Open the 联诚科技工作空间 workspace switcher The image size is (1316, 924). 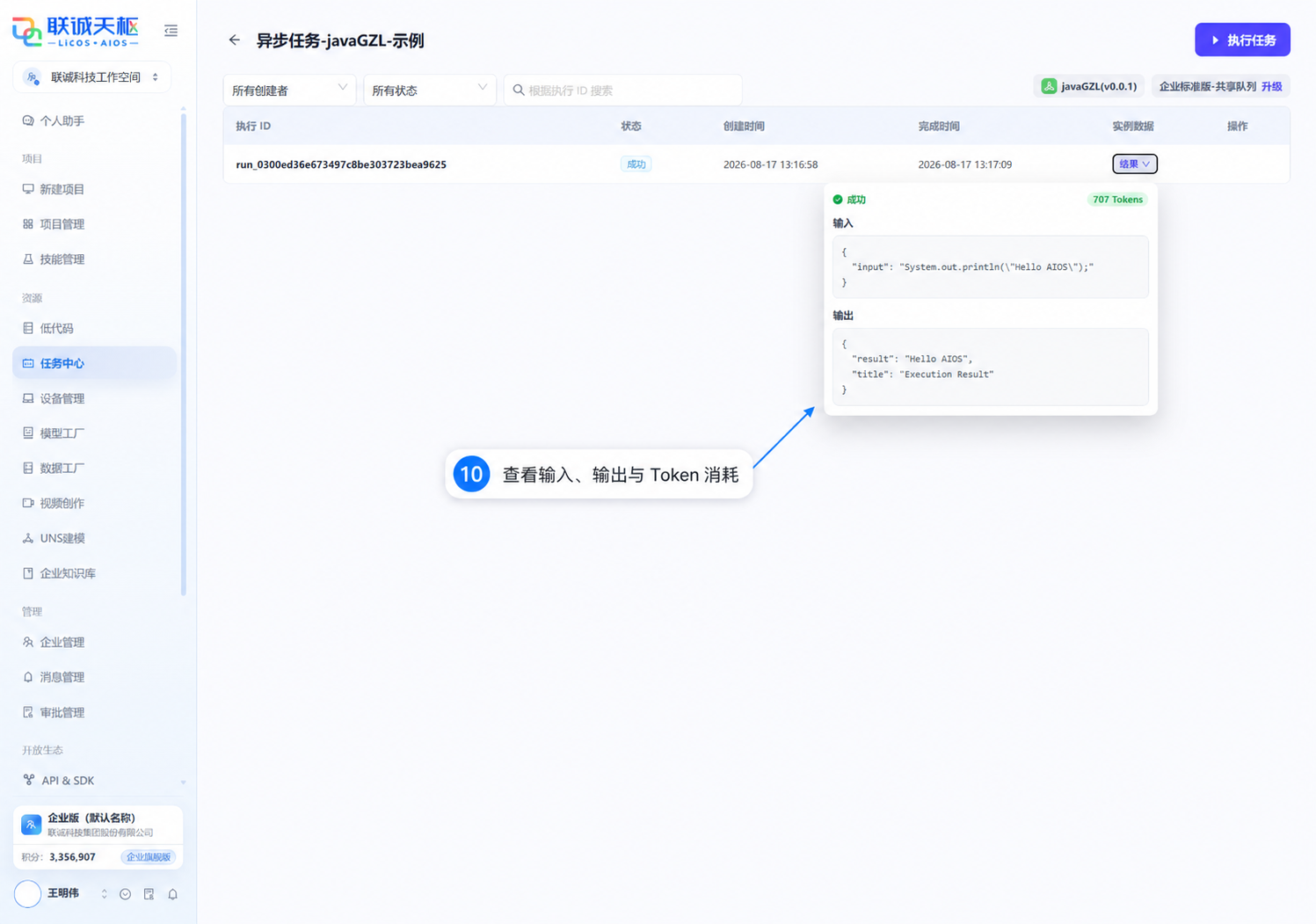92,77
